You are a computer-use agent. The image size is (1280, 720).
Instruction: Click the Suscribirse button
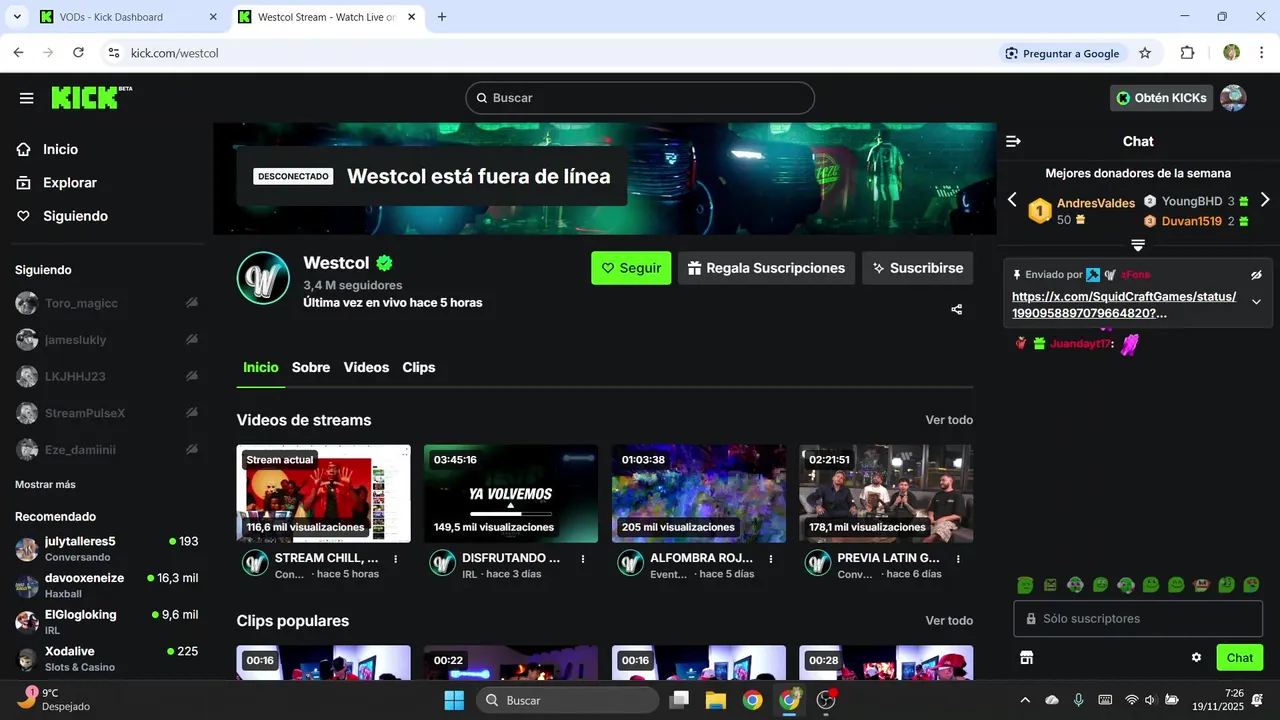coord(917,268)
